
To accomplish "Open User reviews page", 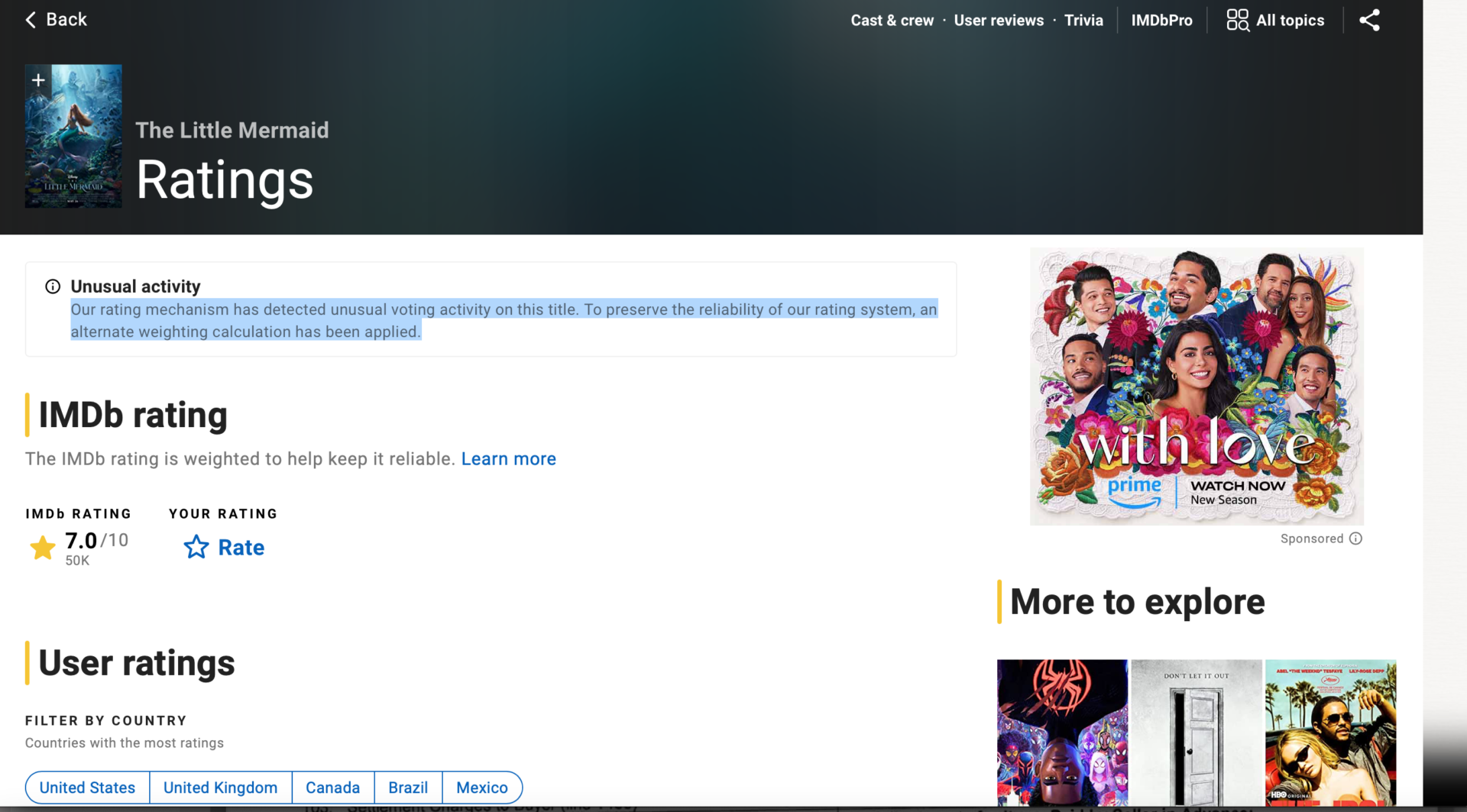I will click(998, 21).
